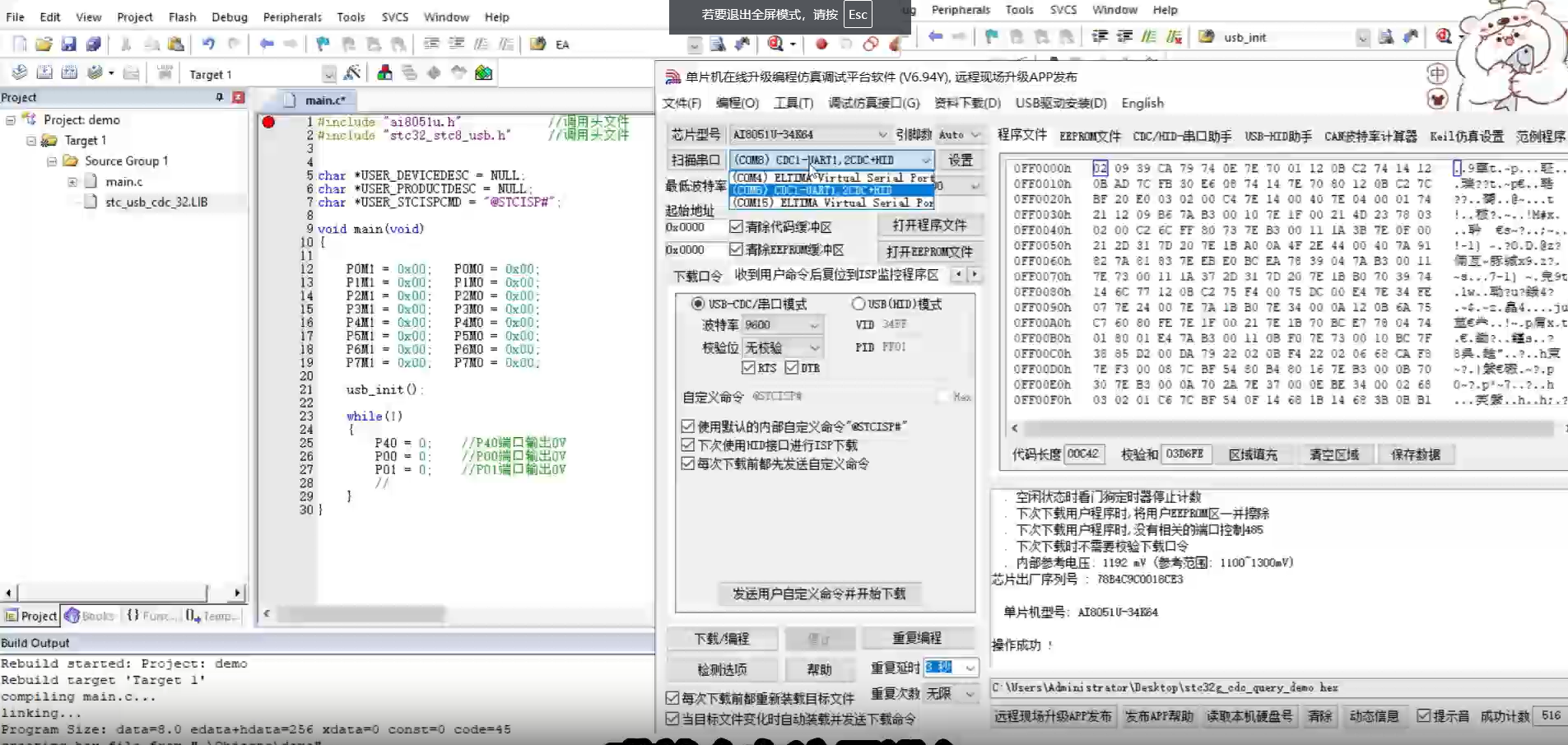Screen dimensions: 1568x745
Task: Click the 发送用户自定义命令并开始下载 button
Action: tap(818, 594)
